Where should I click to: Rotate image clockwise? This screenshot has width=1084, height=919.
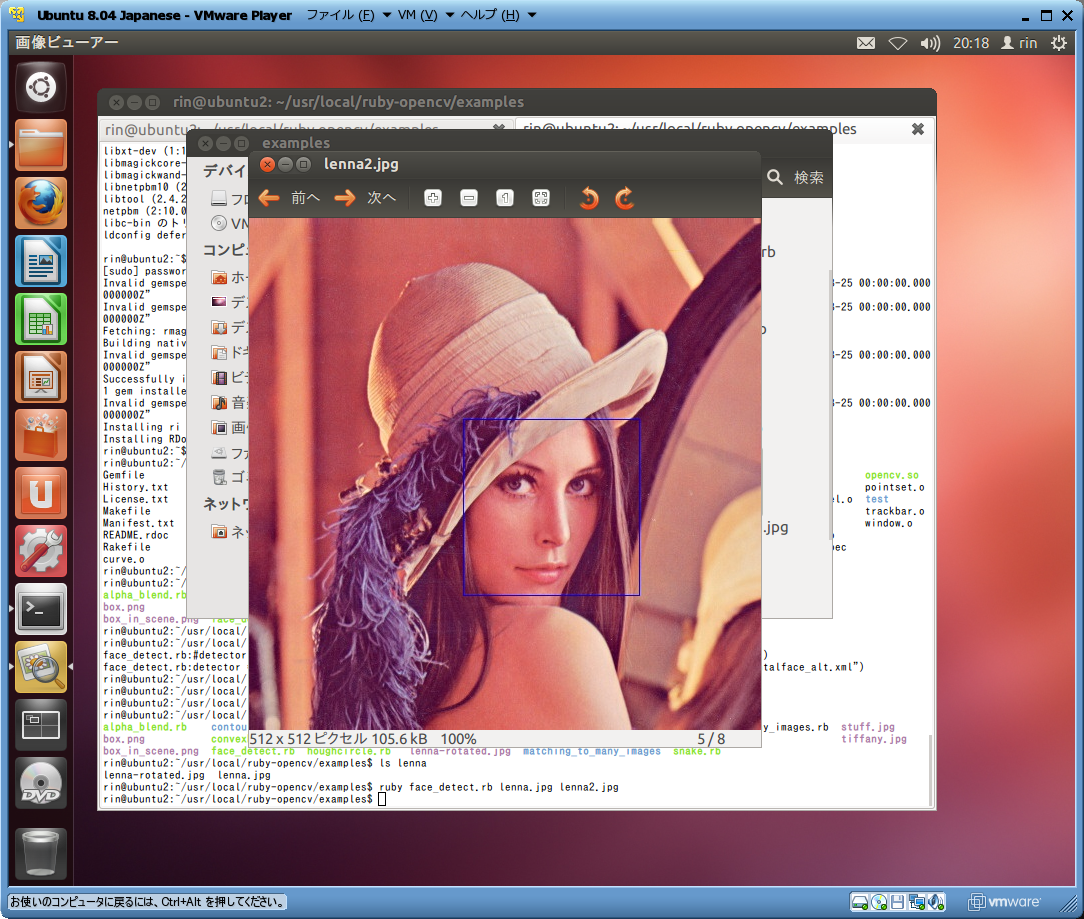coord(625,198)
